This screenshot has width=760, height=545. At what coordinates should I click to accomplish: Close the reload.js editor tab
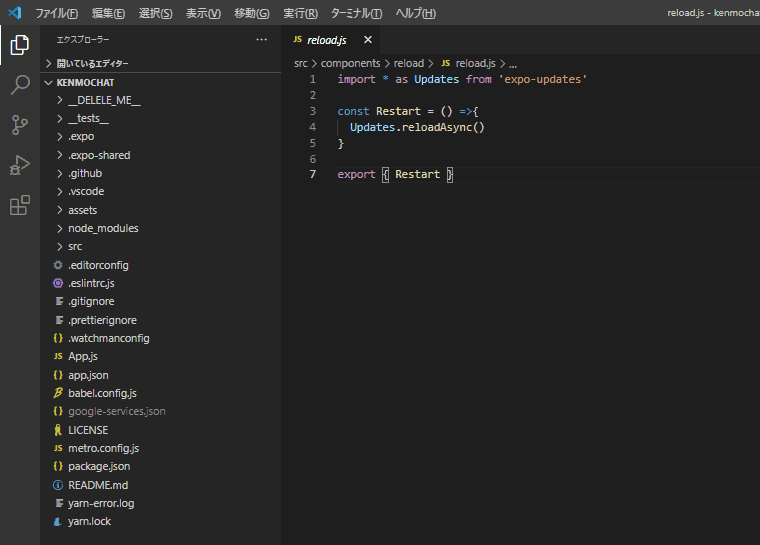[368, 40]
